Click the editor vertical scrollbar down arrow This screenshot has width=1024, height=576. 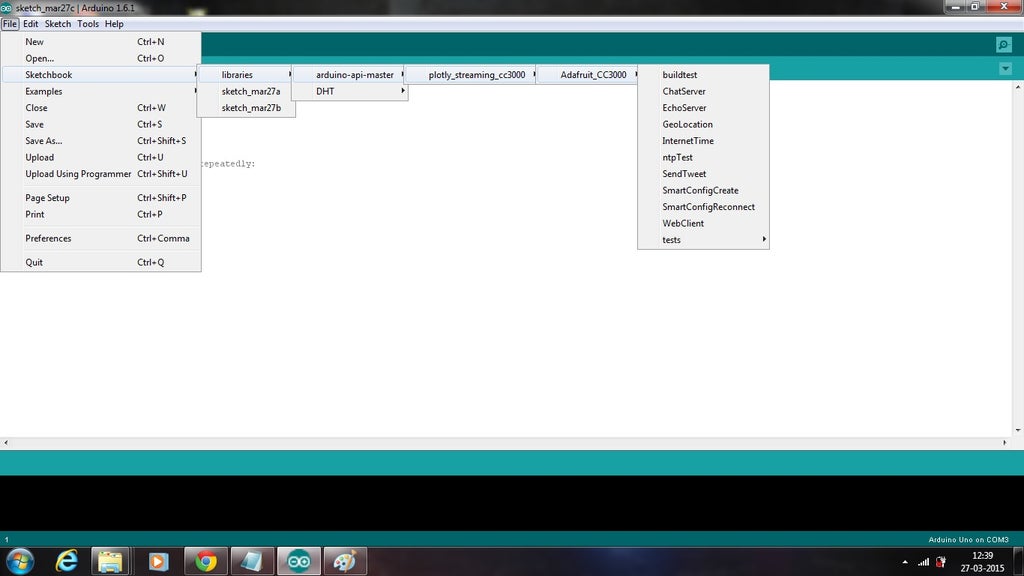(x=1017, y=430)
